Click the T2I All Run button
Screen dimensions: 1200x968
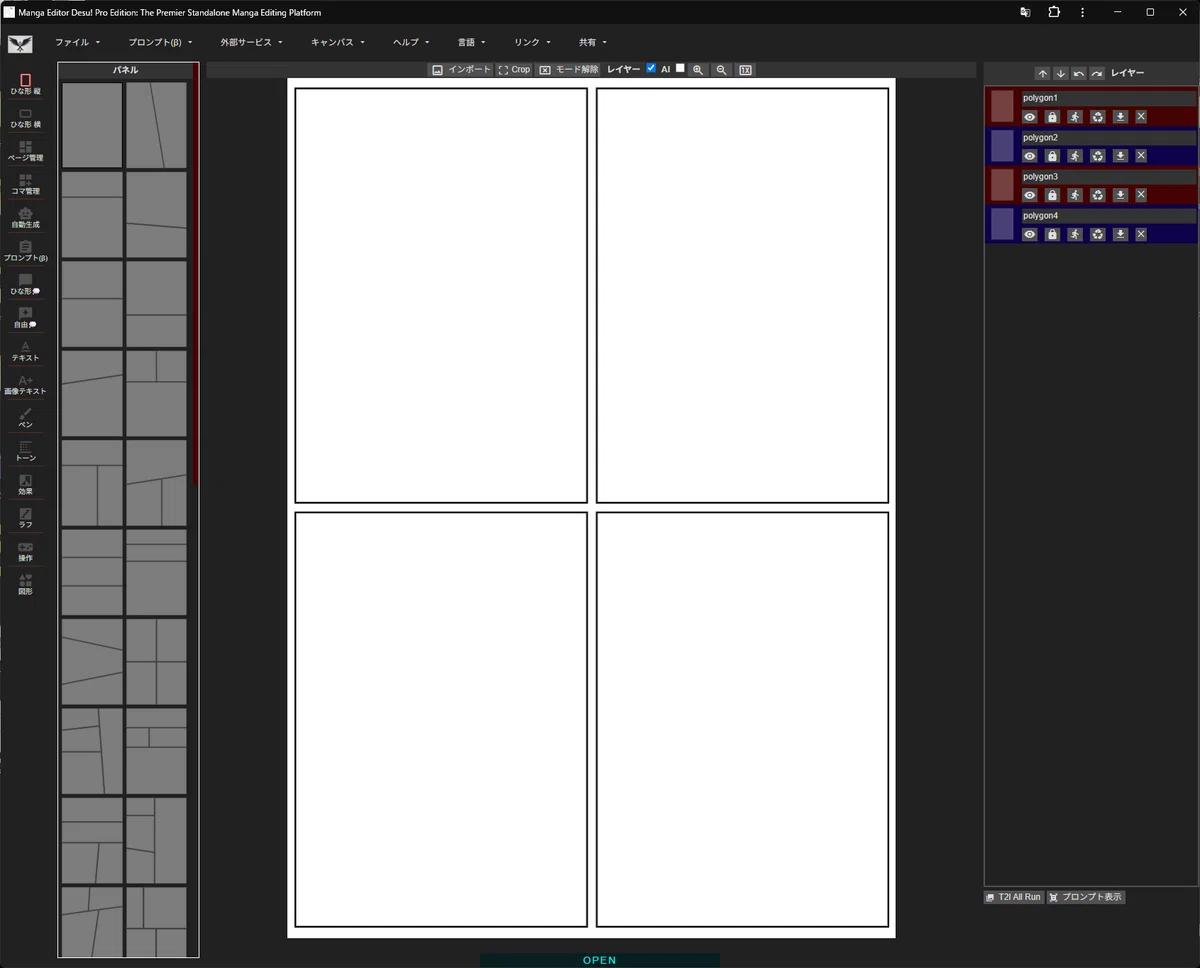1013,897
